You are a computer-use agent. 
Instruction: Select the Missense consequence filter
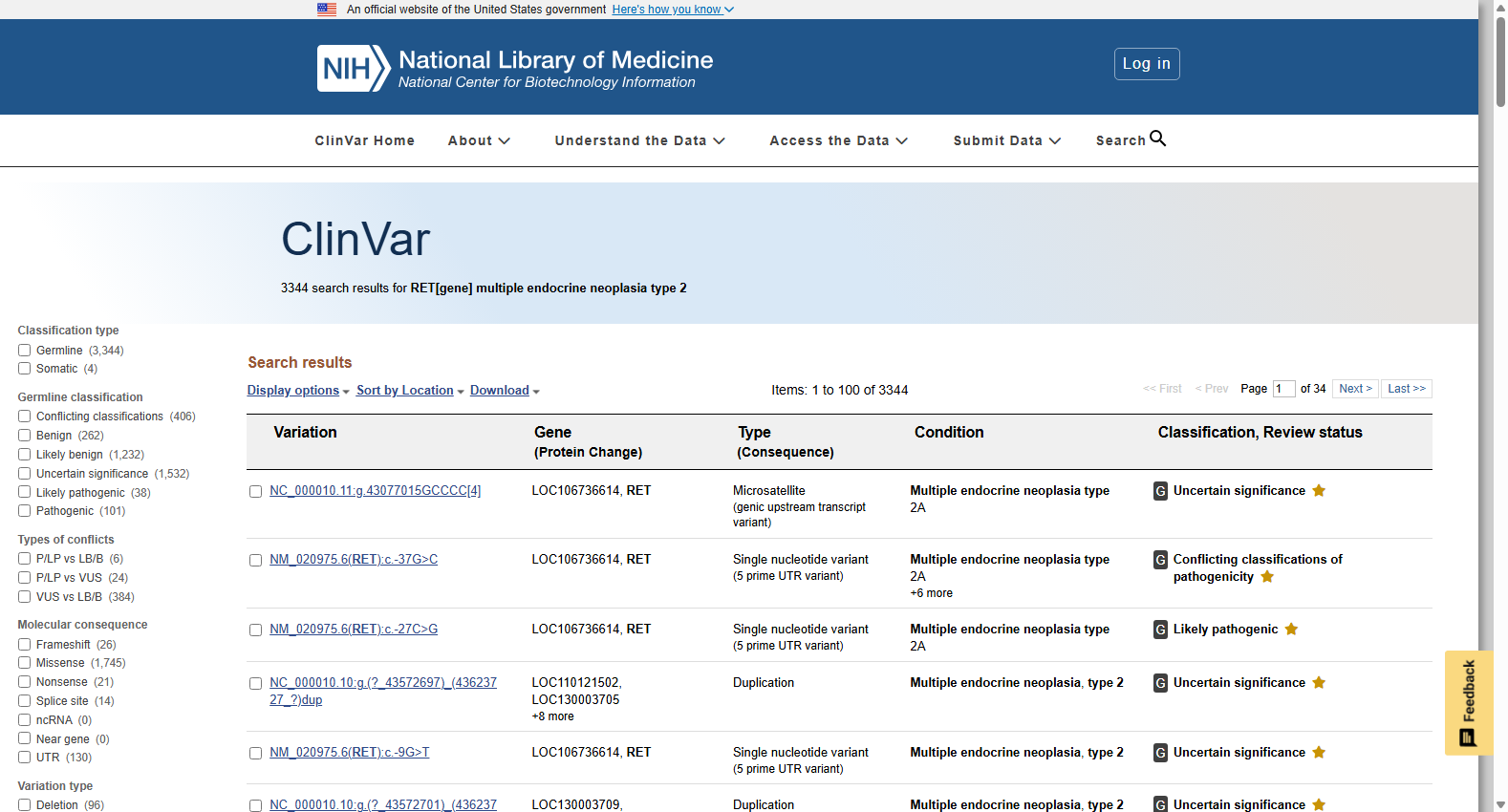[25, 663]
